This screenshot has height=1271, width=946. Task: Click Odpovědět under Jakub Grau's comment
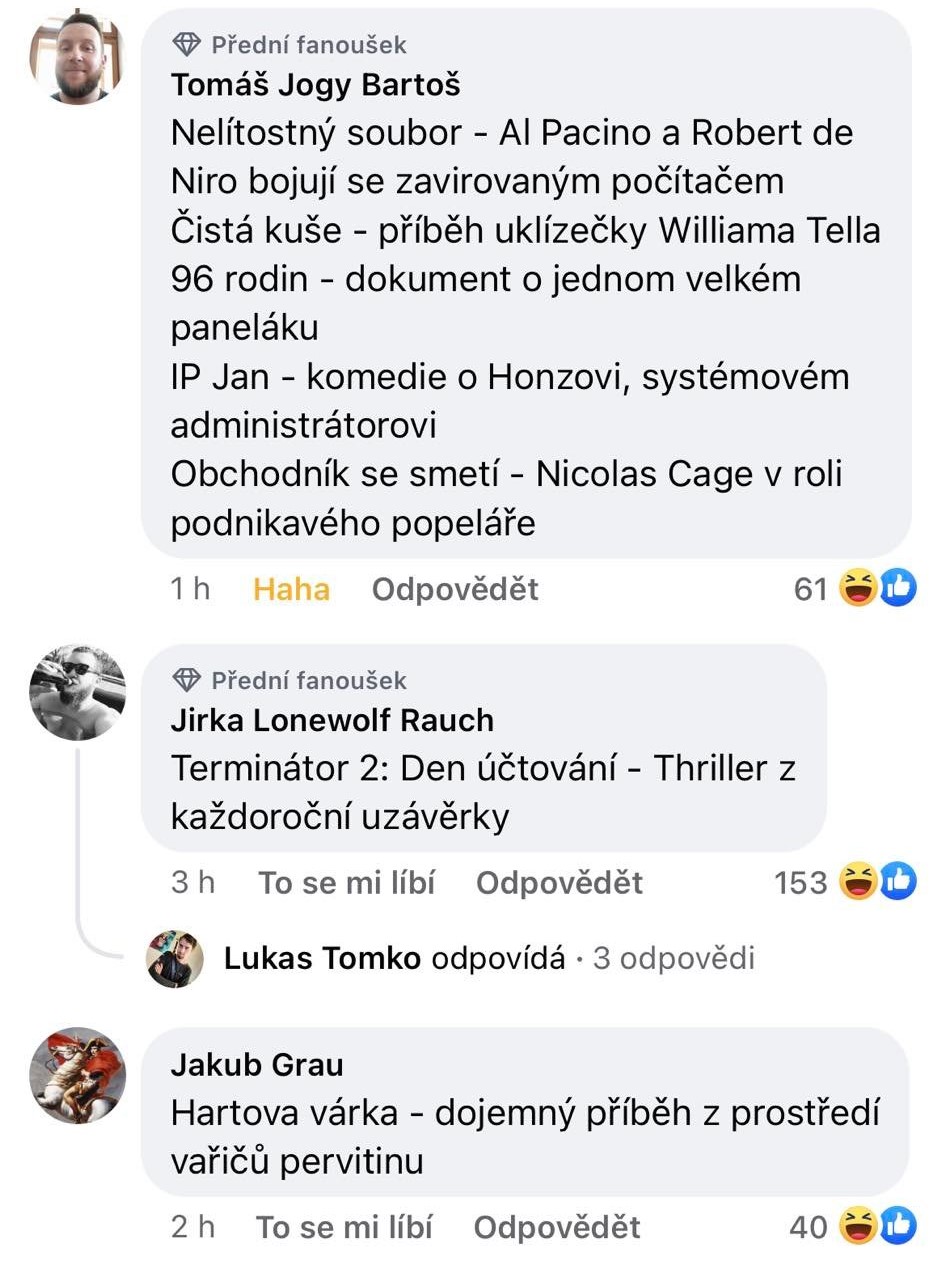pyautogui.click(x=557, y=1227)
